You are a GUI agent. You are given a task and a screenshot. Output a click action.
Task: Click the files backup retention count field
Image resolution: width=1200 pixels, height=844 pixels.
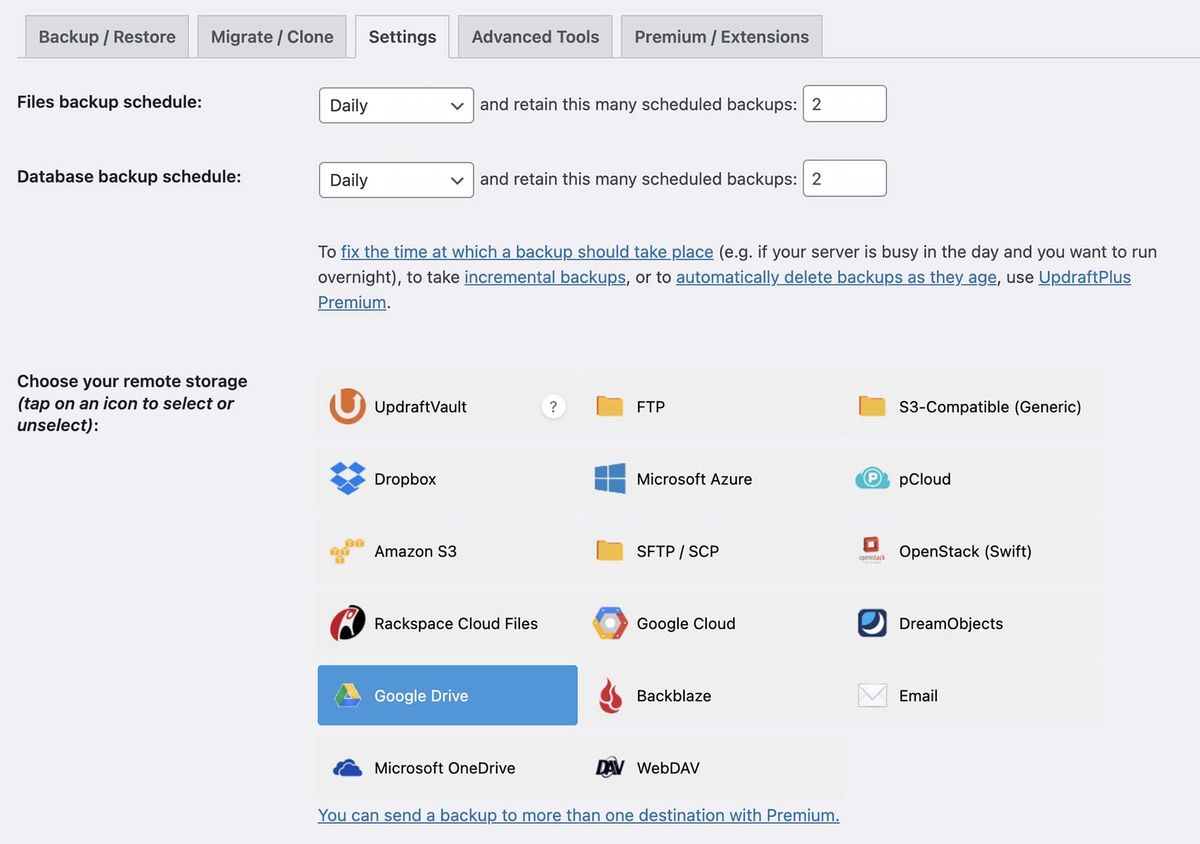click(844, 103)
